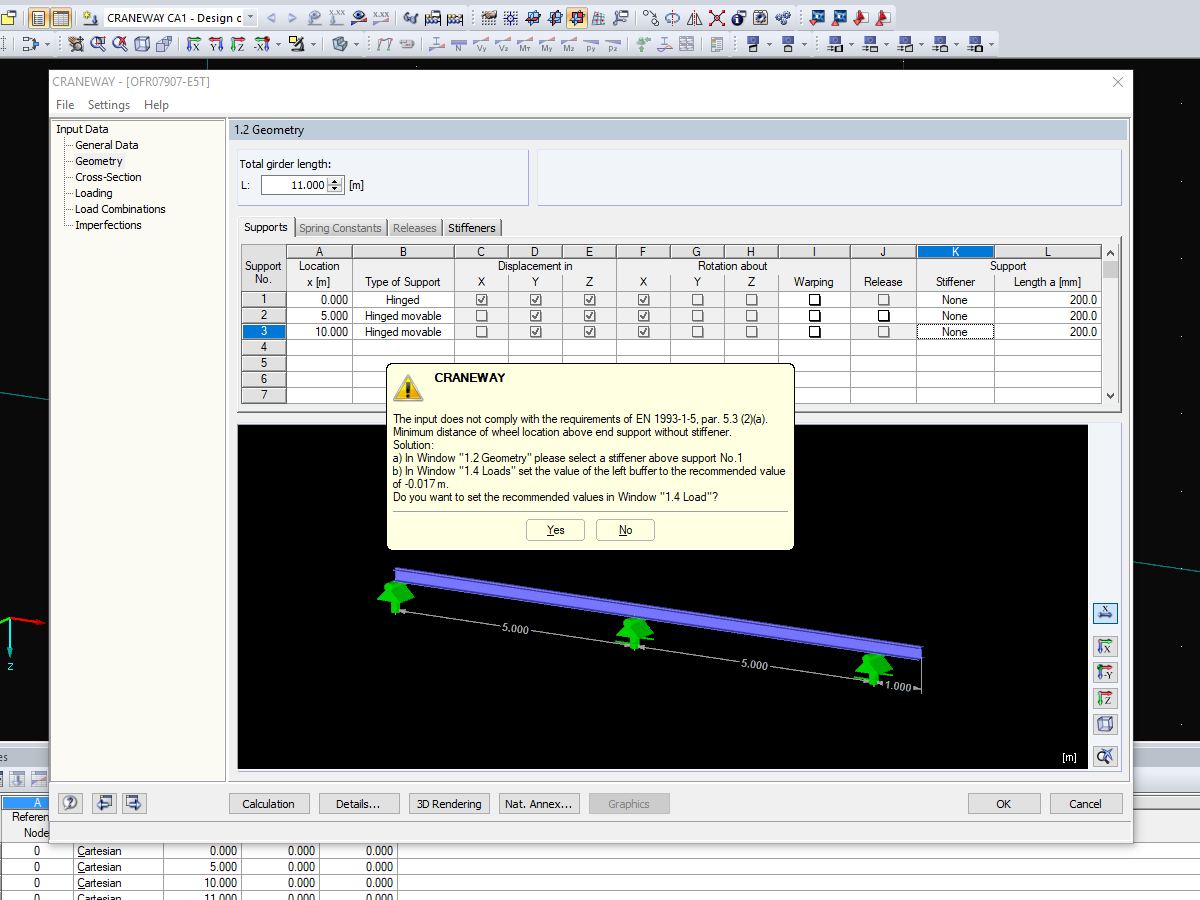Display bending moment My results icon
1200x900 pixels.
coord(547,45)
